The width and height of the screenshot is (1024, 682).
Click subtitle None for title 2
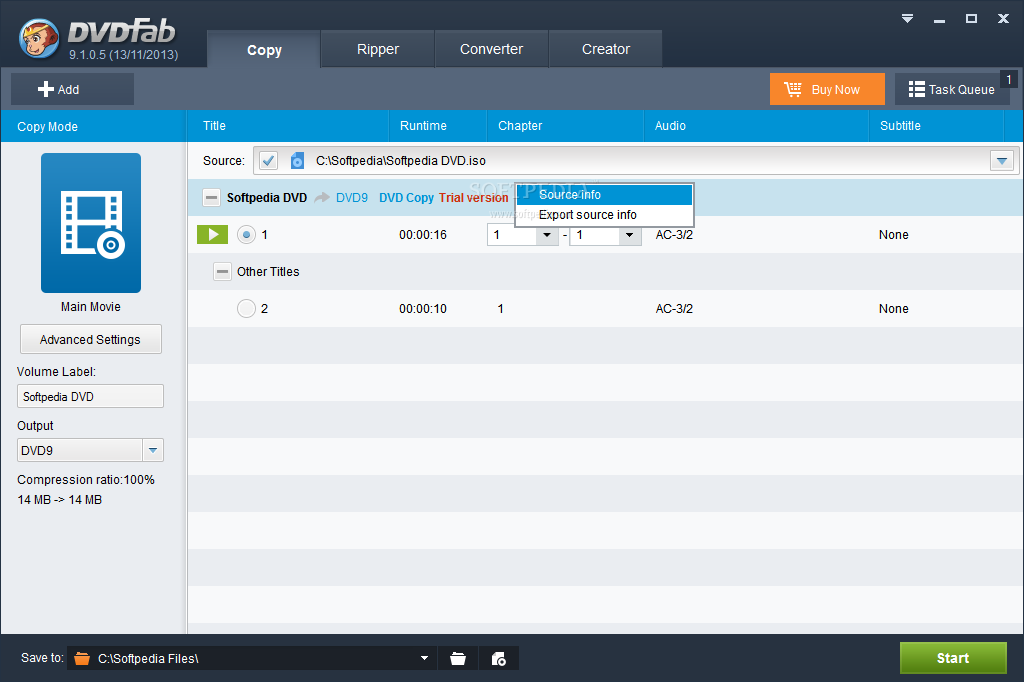(893, 308)
